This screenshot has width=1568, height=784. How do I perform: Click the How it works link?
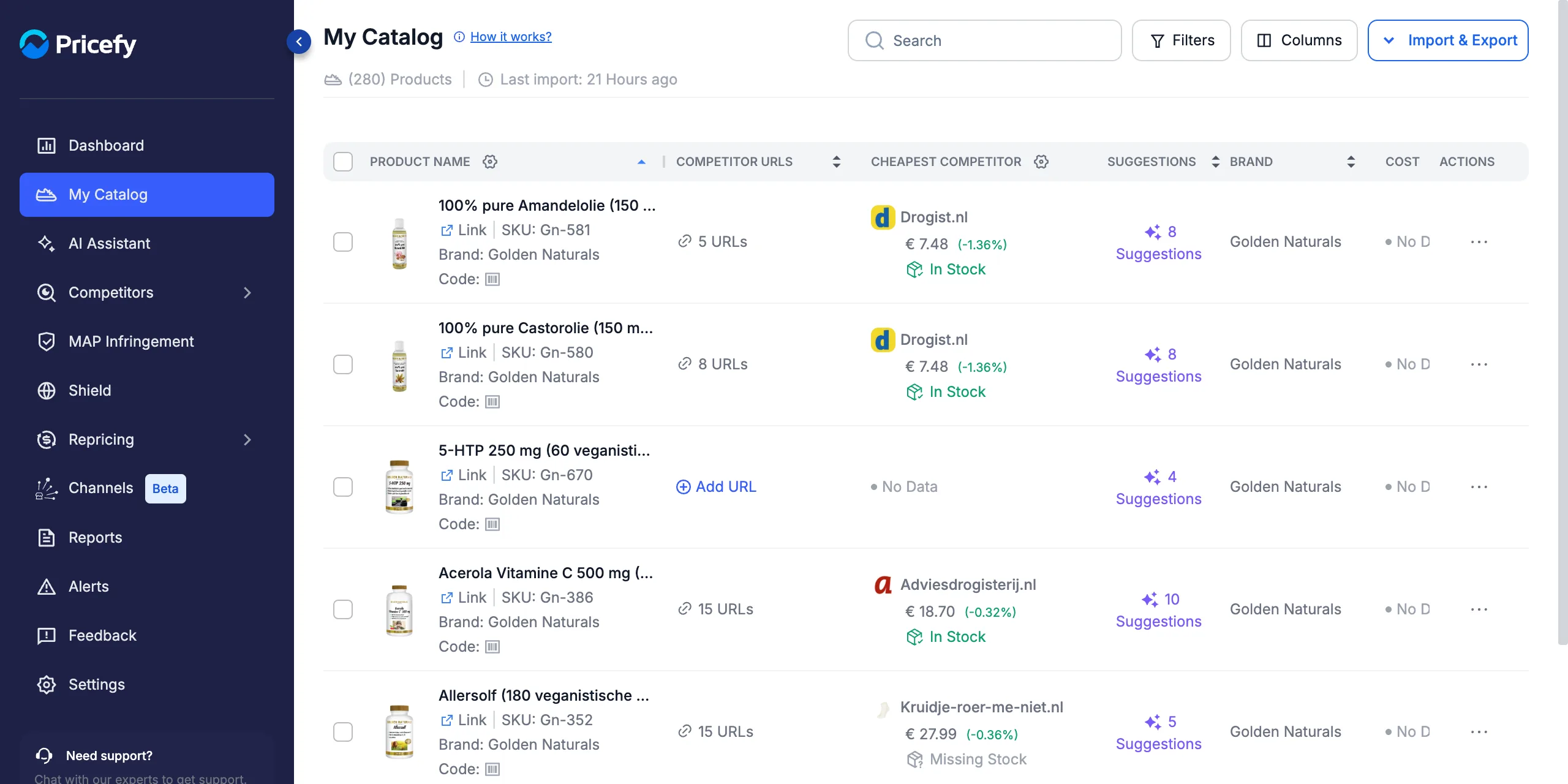[x=511, y=37]
